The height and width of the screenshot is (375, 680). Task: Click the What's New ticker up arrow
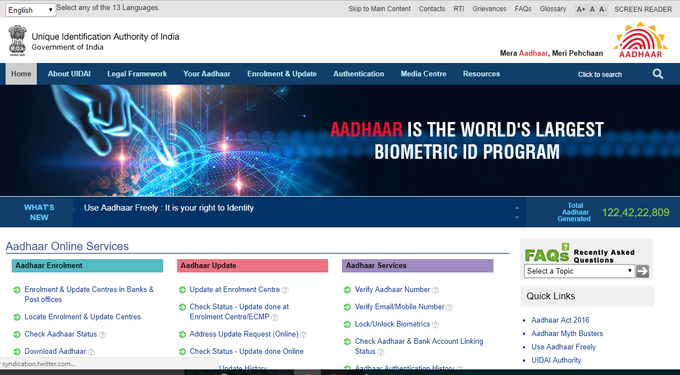[517, 208]
